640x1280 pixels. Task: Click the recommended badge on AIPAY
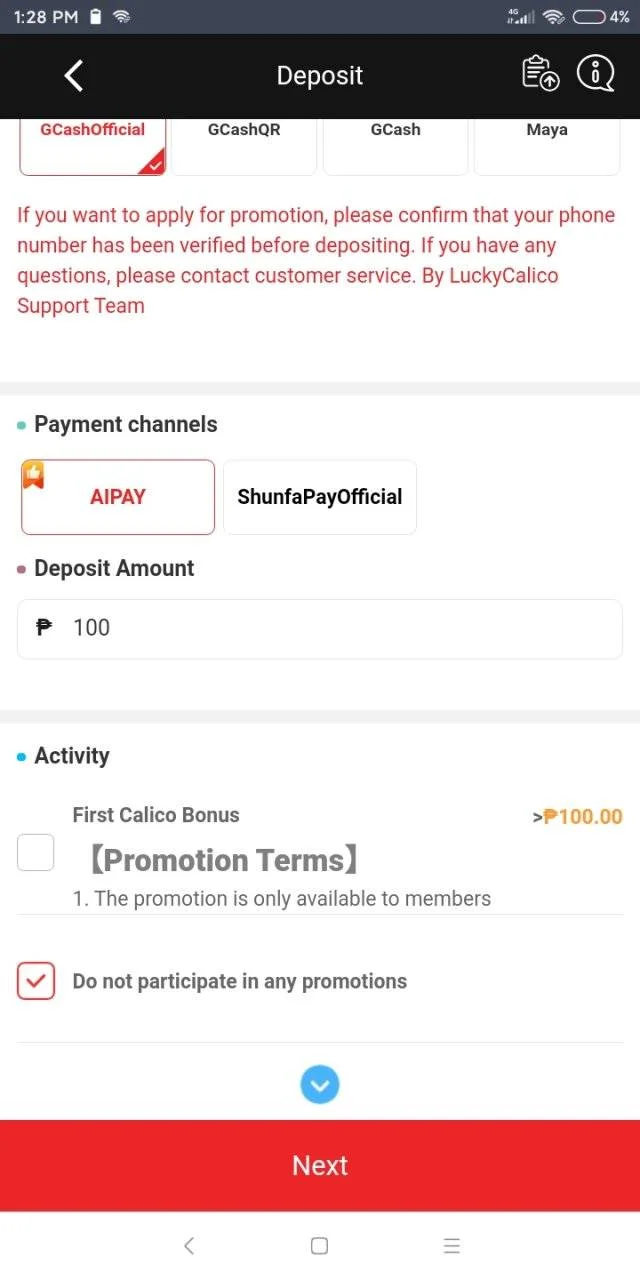33,476
